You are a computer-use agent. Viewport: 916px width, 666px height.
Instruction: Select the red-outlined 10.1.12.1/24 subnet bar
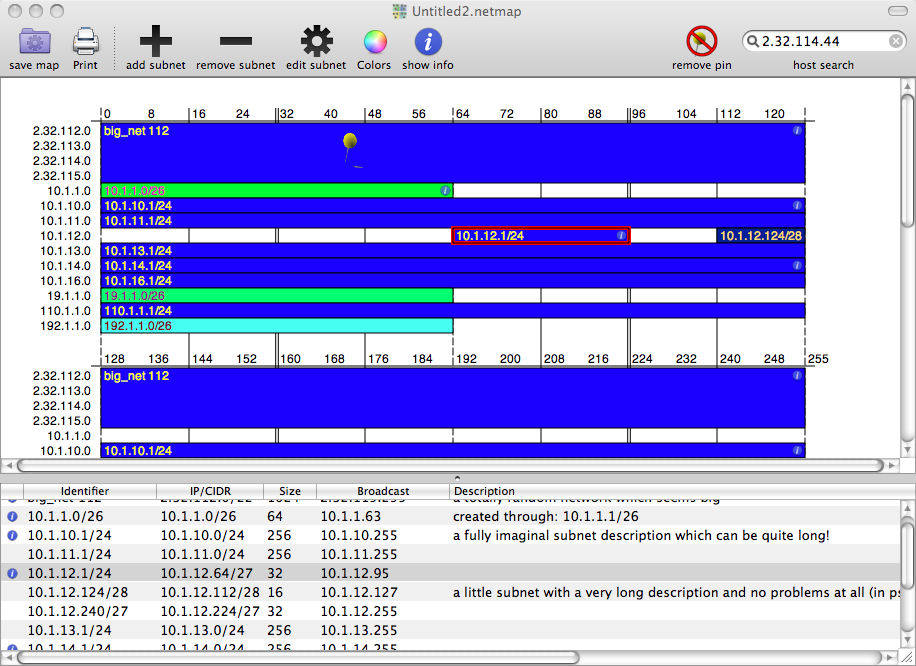tap(540, 235)
